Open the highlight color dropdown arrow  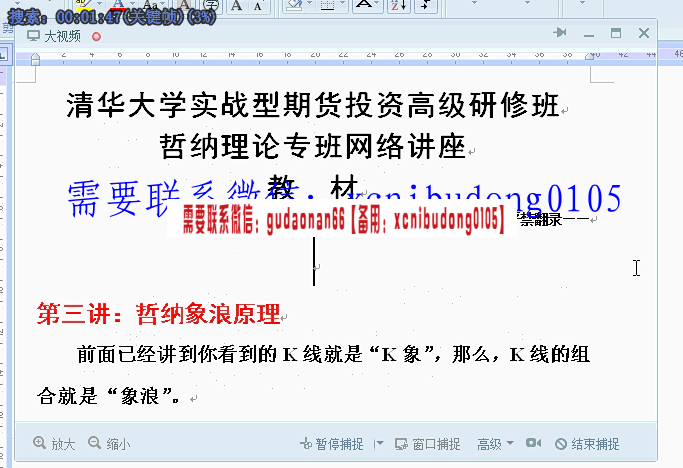(99, 4)
